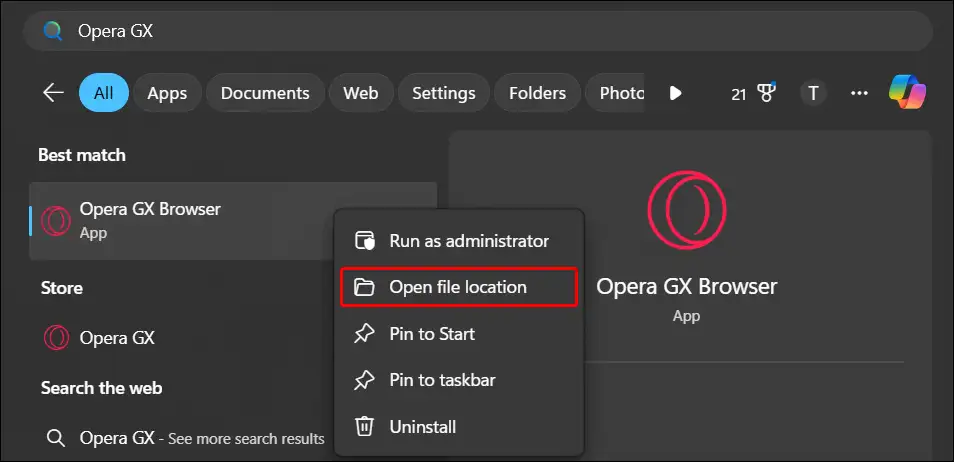Go back with the left arrow
This screenshot has width=954, height=462.
coord(54,93)
